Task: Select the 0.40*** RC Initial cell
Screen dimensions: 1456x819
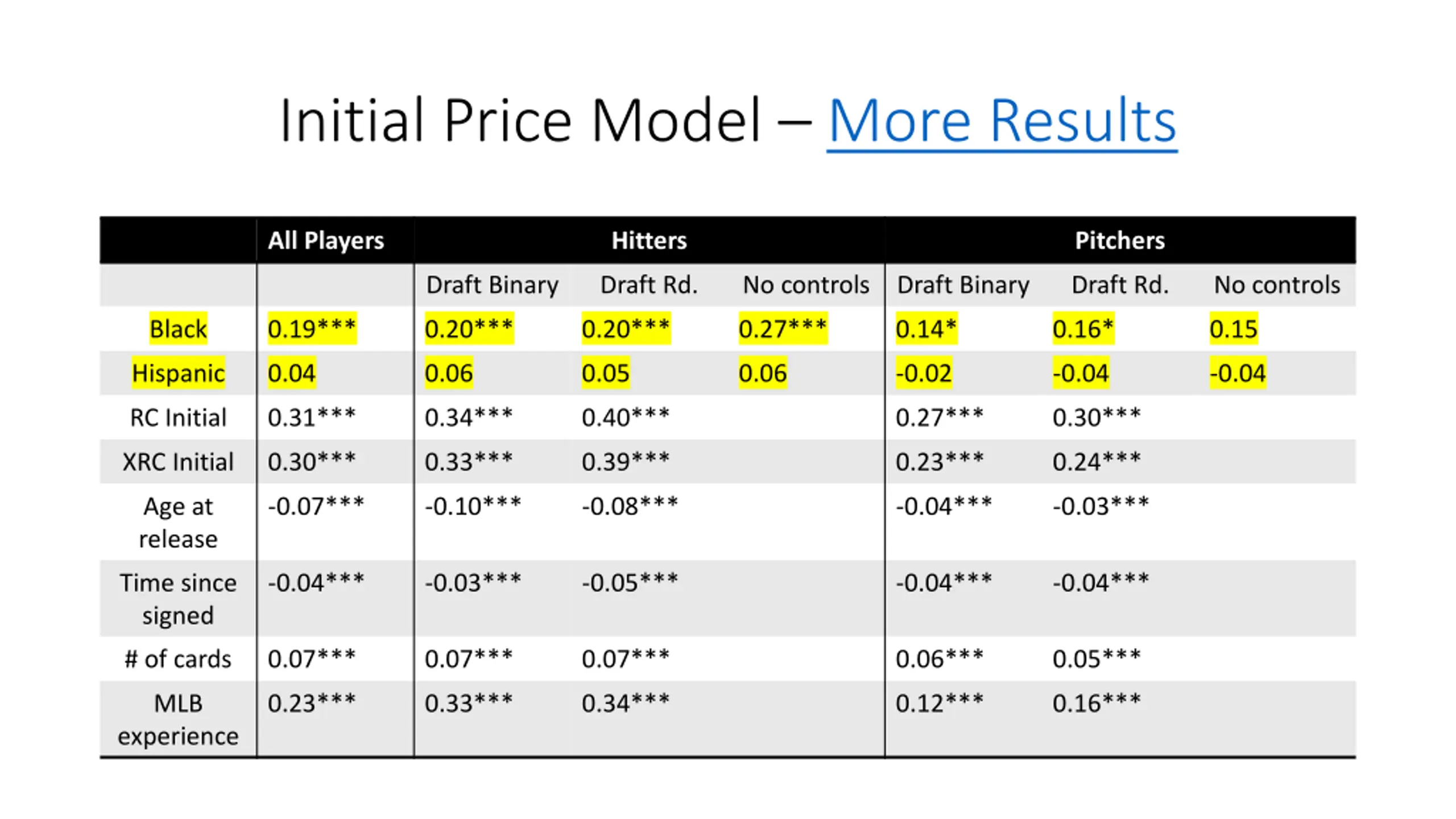Action: 626,417
